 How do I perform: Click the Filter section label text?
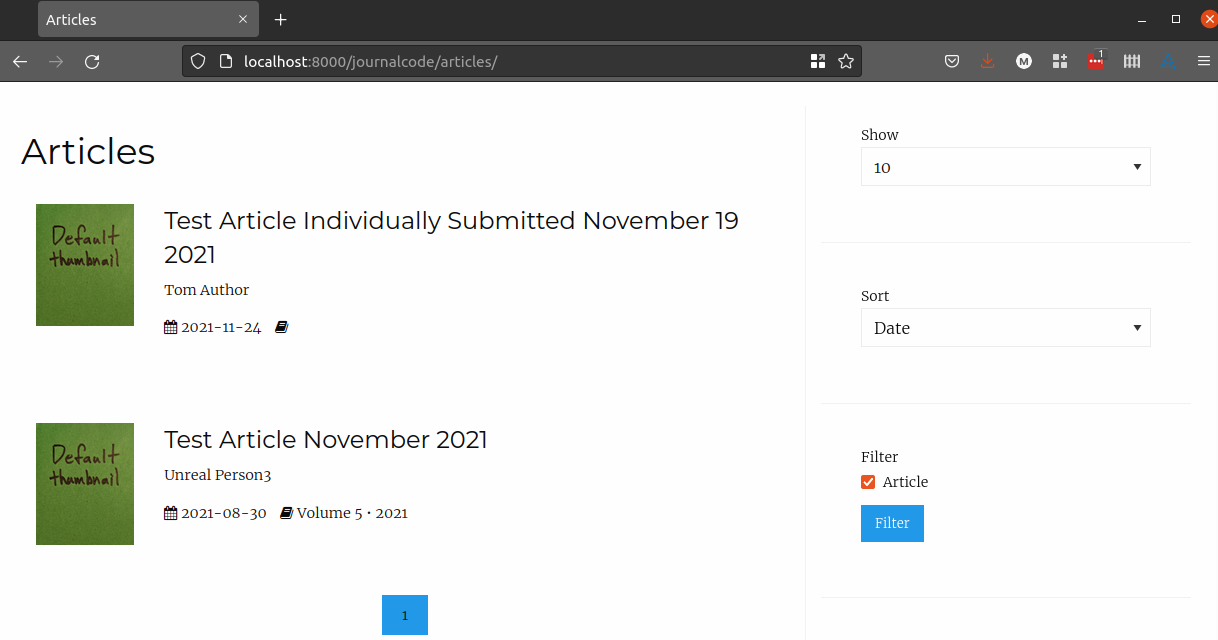click(x=880, y=457)
